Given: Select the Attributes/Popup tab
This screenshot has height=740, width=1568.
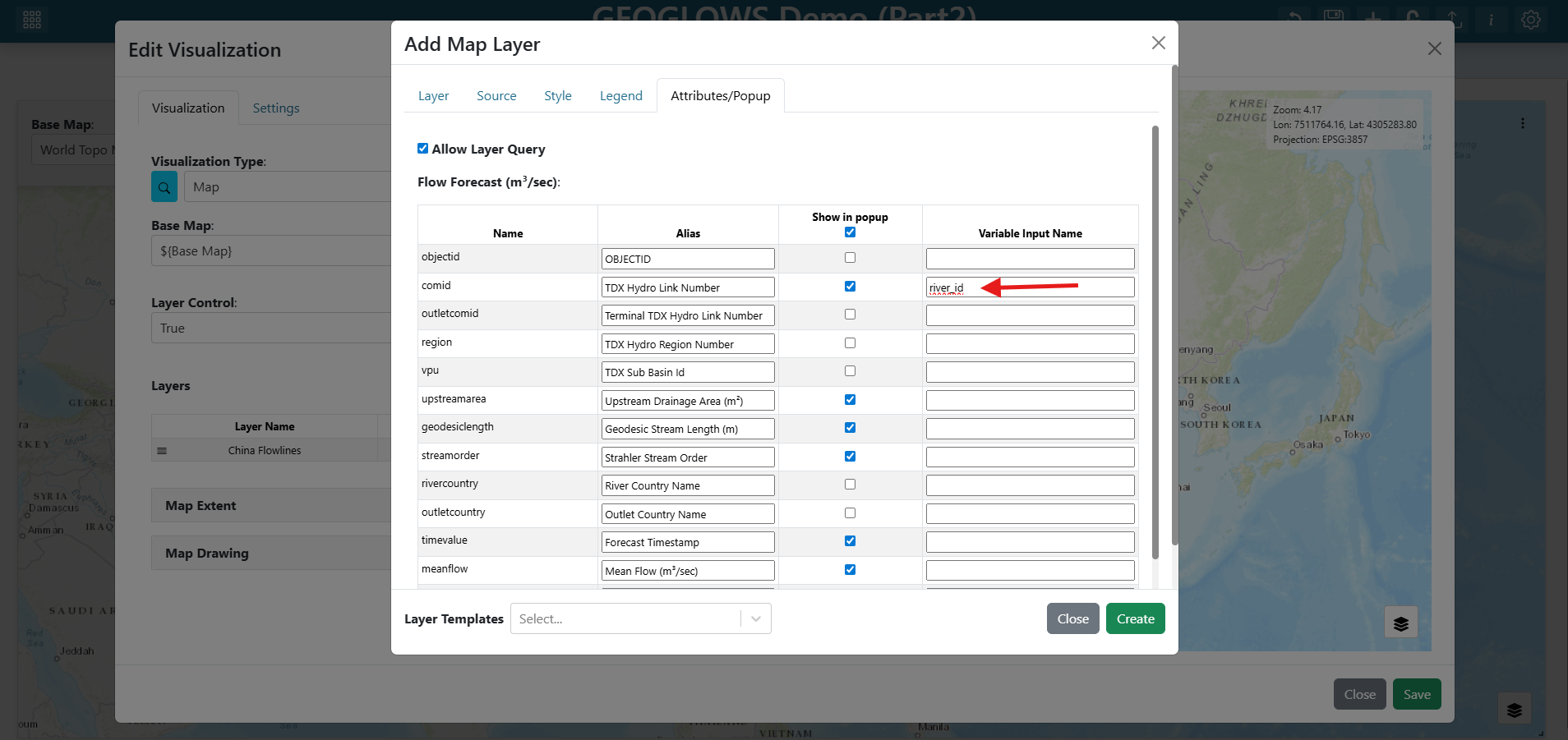Looking at the screenshot, I should coord(721,96).
